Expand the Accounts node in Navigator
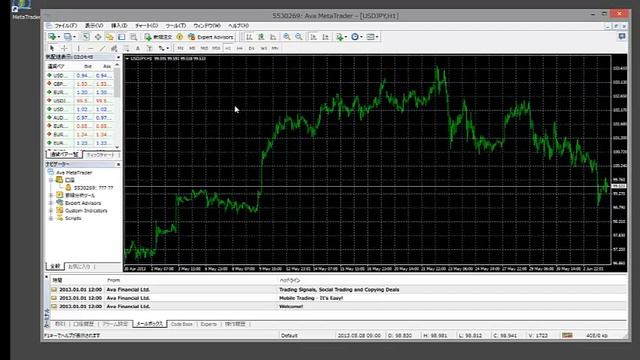Viewport: 640px width, 360px height. [51, 180]
